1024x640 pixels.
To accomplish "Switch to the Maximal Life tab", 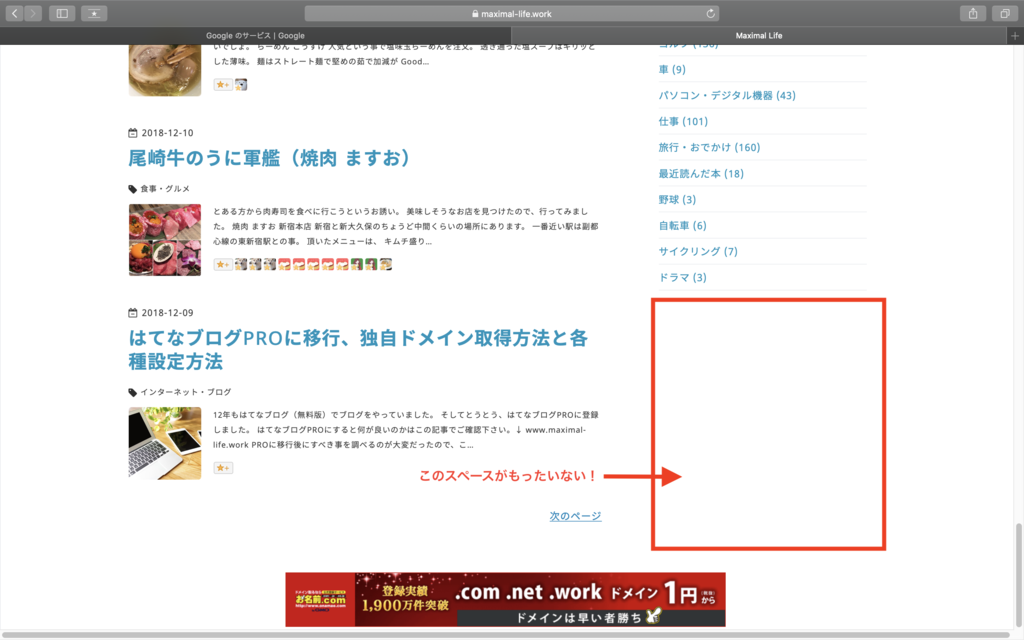I will click(759, 36).
